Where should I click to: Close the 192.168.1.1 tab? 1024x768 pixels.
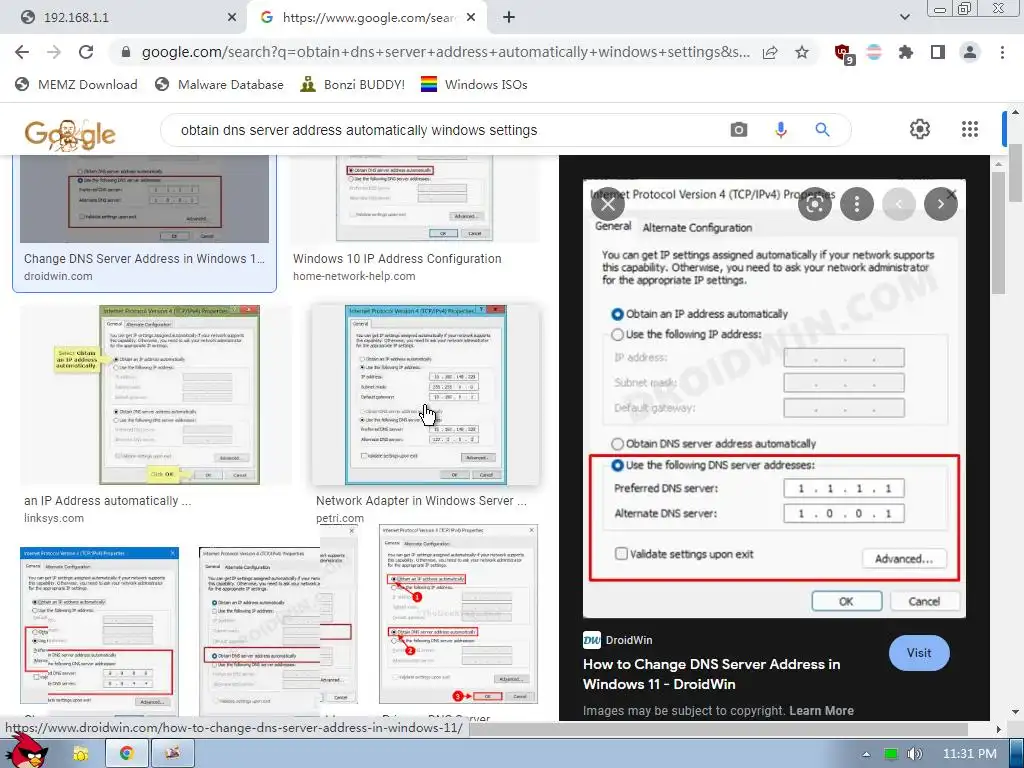tap(232, 18)
